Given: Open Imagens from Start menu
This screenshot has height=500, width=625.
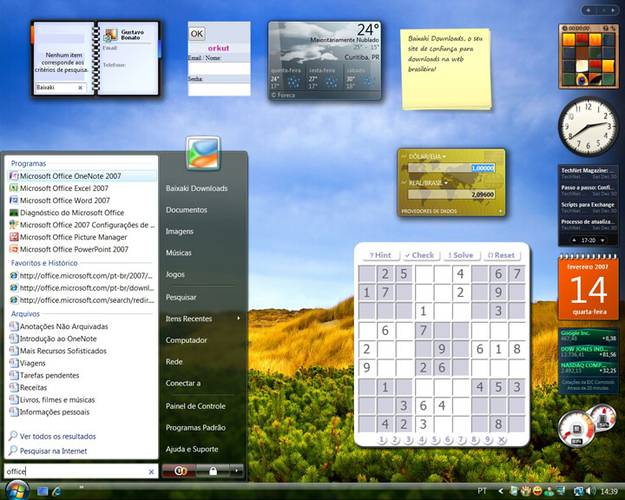Looking at the screenshot, I should (179, 231).
